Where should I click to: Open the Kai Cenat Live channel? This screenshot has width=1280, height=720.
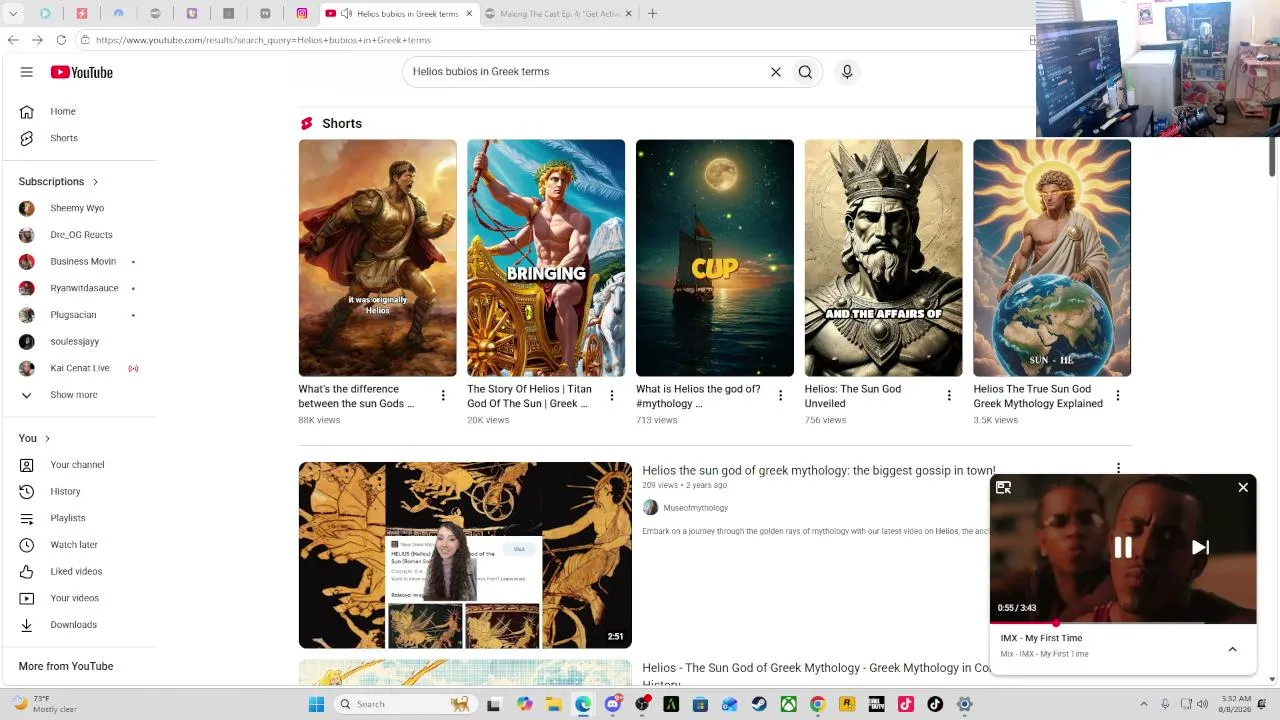click(x=78, y=368)
